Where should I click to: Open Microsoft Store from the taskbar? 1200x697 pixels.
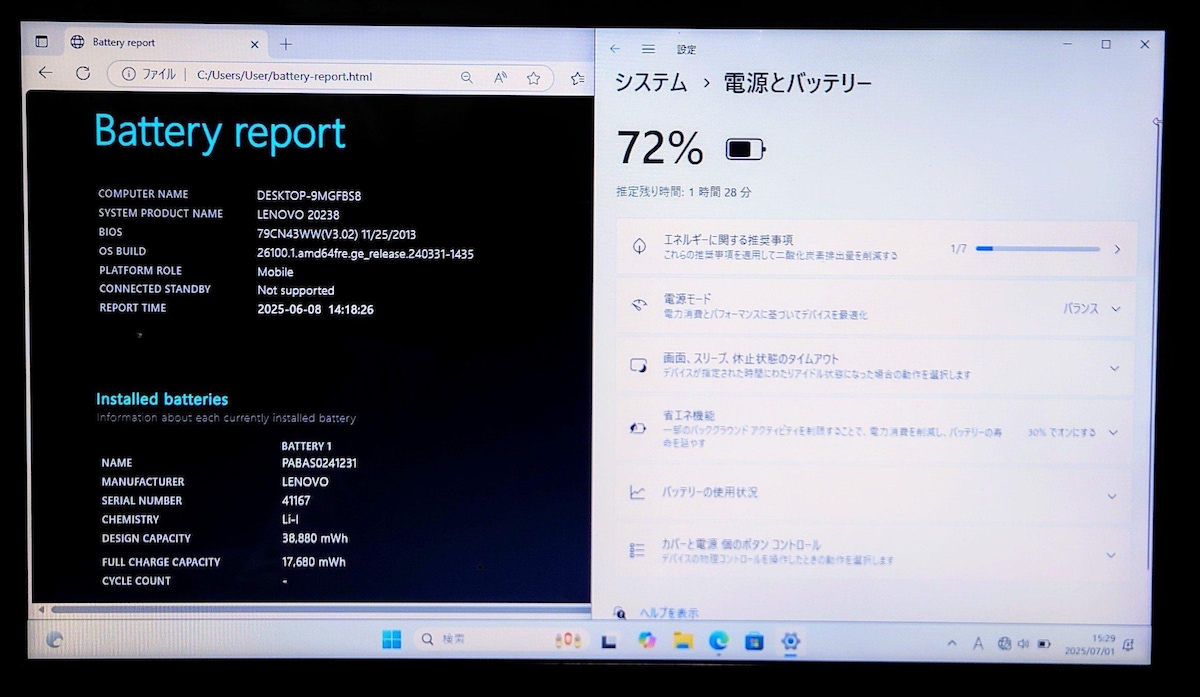pos(755,641)
